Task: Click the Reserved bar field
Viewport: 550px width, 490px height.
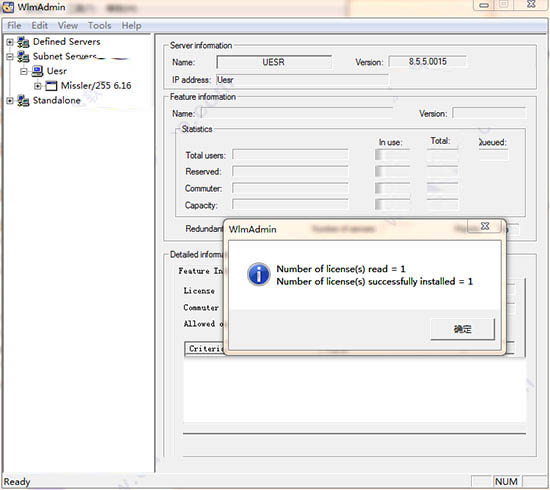Action: pos(290,172)
